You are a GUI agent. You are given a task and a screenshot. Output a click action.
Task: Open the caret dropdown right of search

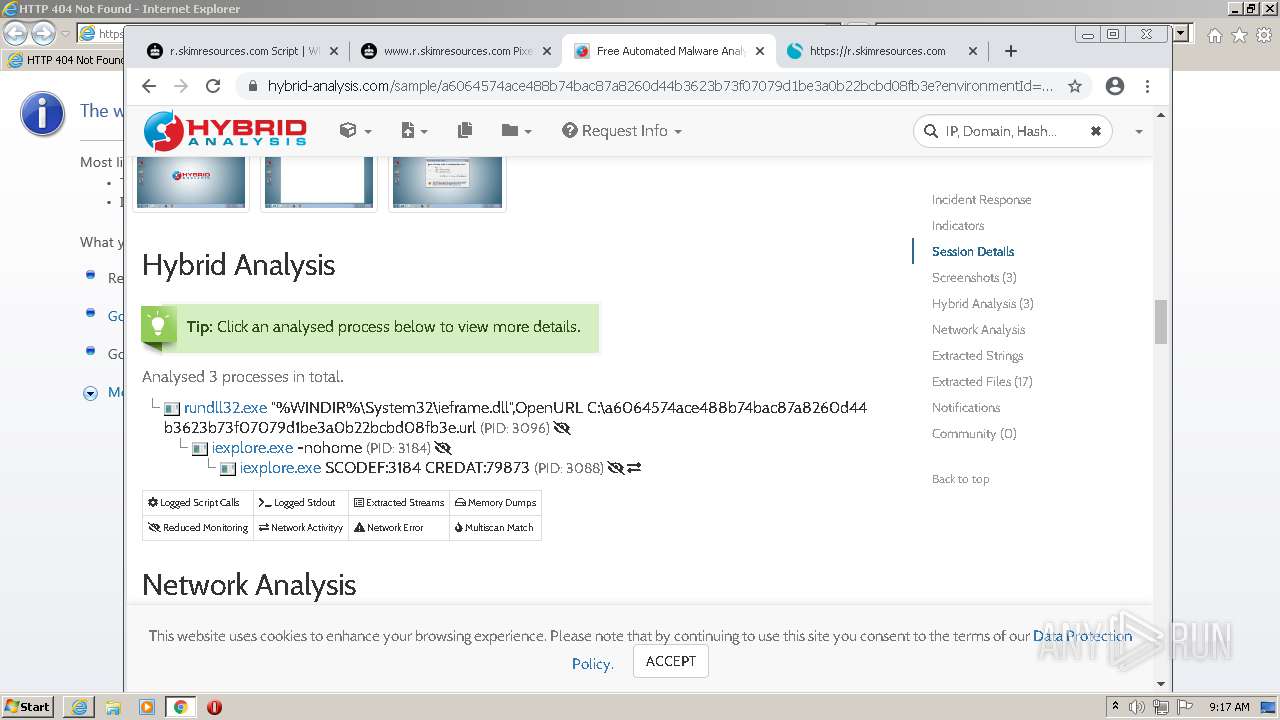point(1138,132)
